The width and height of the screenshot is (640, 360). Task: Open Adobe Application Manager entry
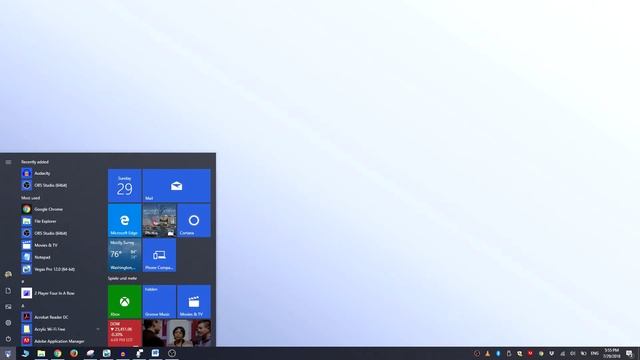tap(61, 341)
